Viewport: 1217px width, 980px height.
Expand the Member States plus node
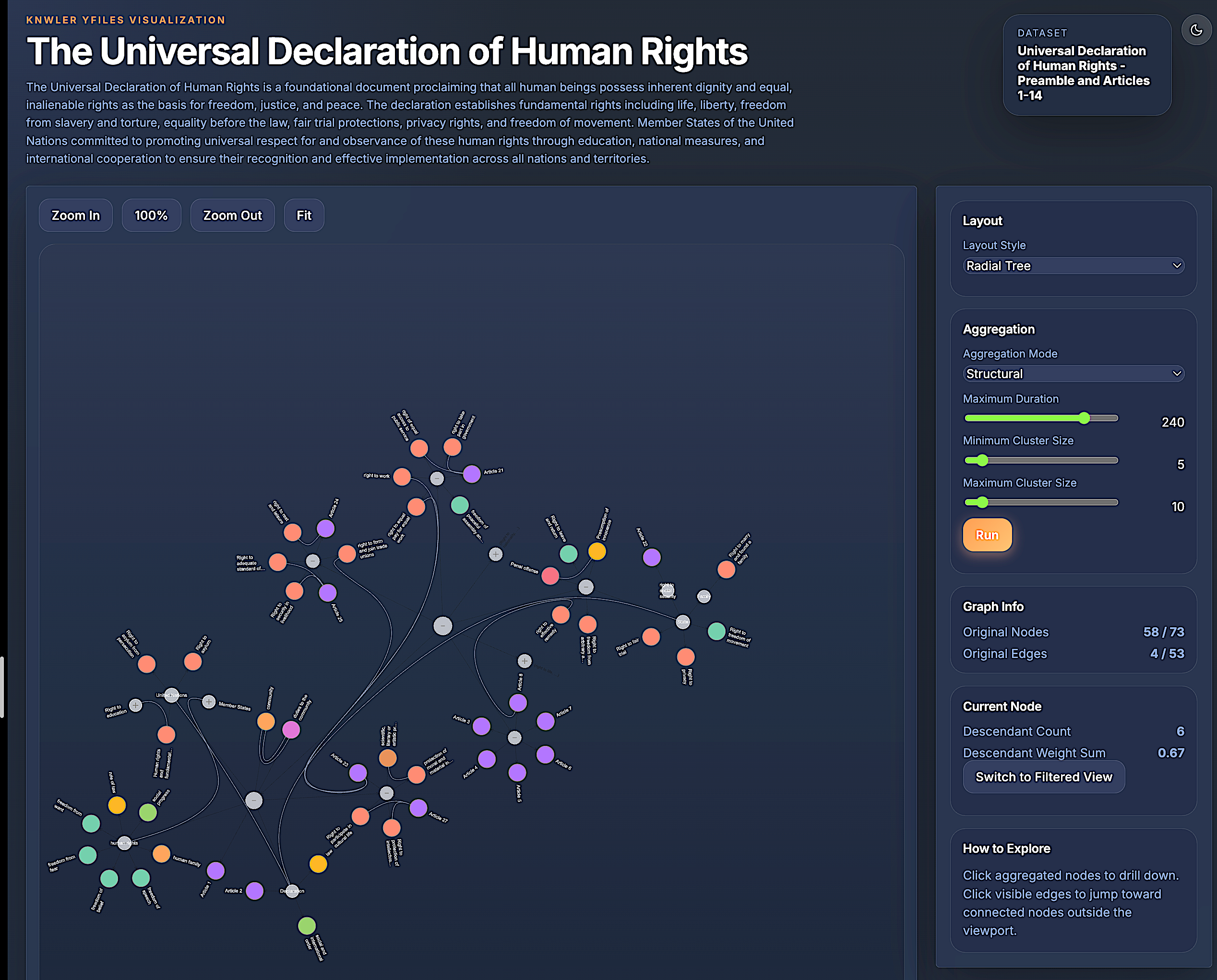point(209,702)
